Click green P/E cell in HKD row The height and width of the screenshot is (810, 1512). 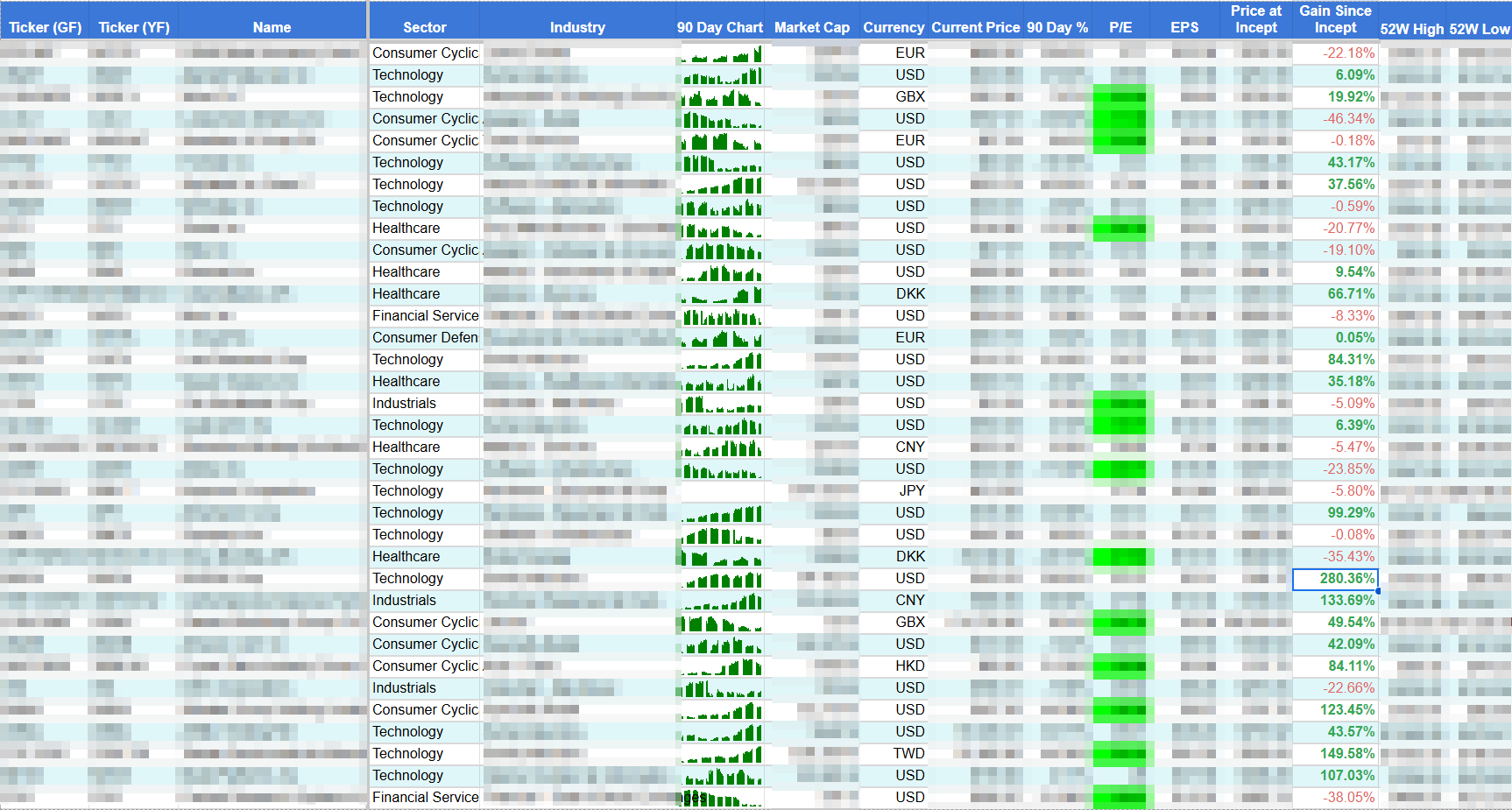point(1120,666)
